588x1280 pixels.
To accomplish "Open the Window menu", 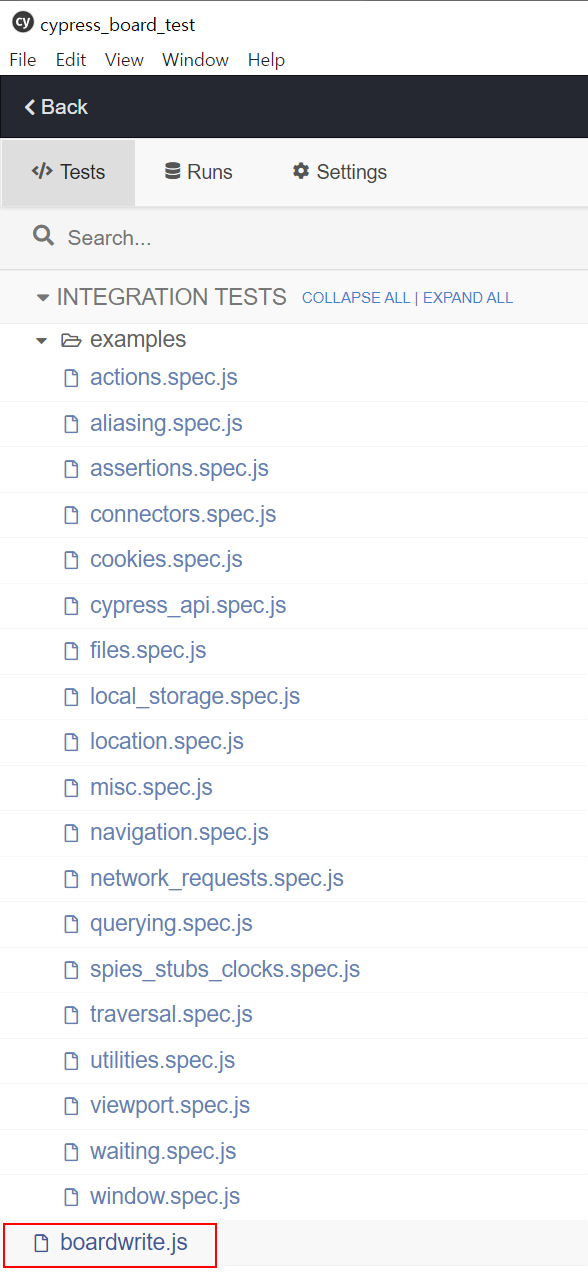I will 196,60.
